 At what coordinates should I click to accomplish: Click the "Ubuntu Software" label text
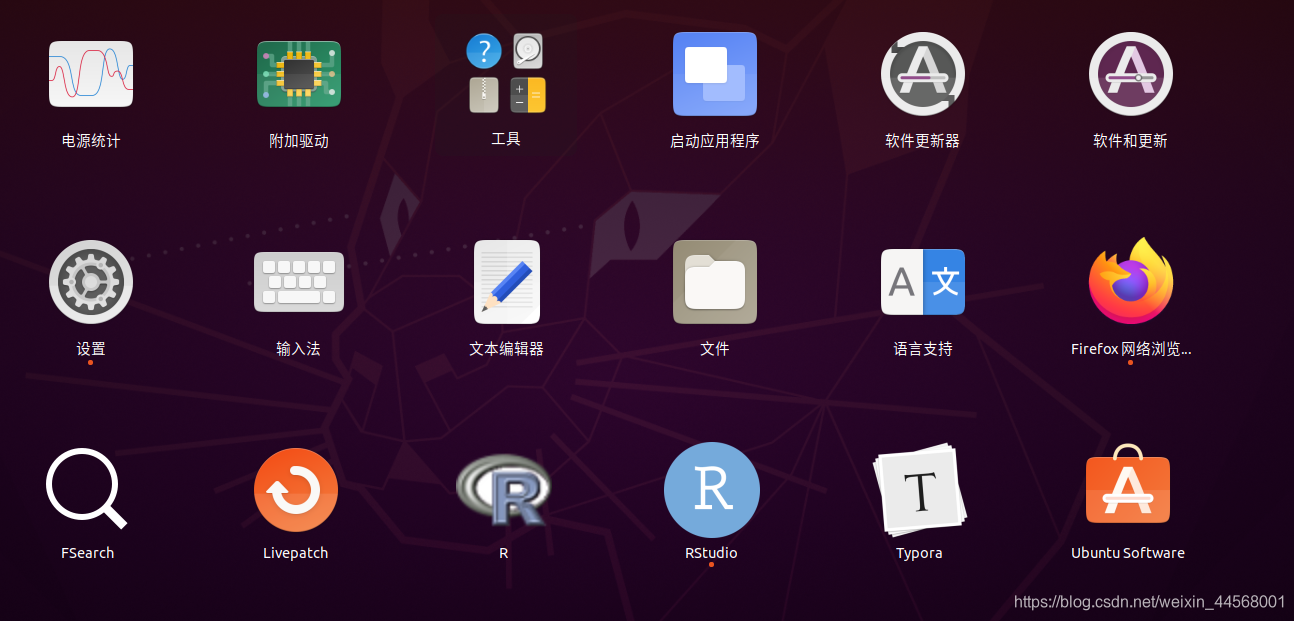[1128, 553]
